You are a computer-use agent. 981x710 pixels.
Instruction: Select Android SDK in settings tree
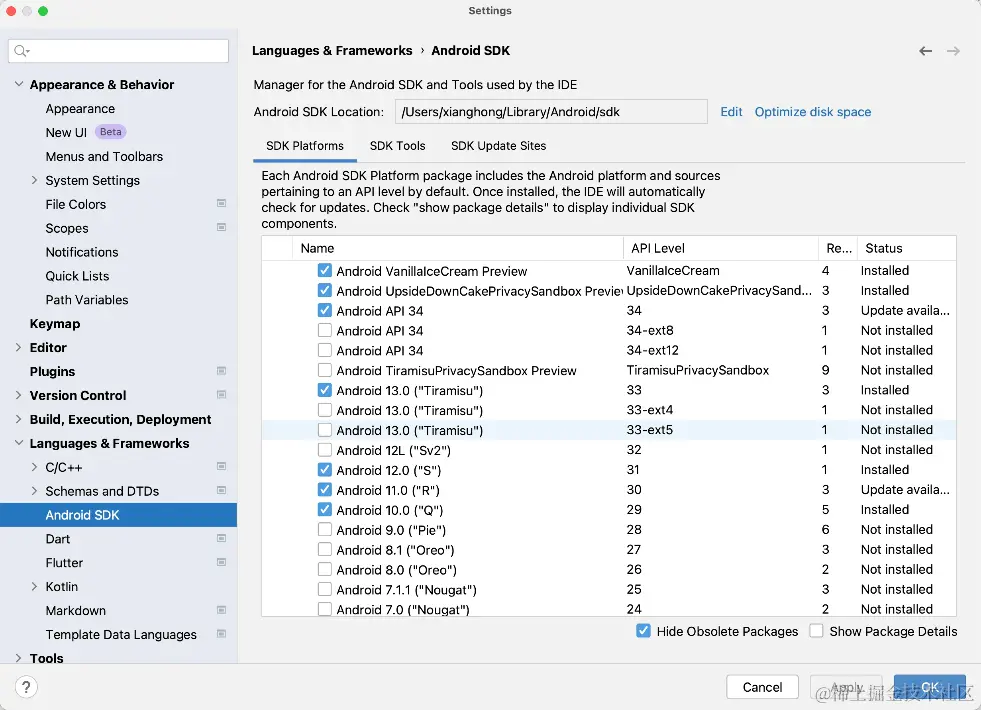pyautogui.click(x=118, y=515)
